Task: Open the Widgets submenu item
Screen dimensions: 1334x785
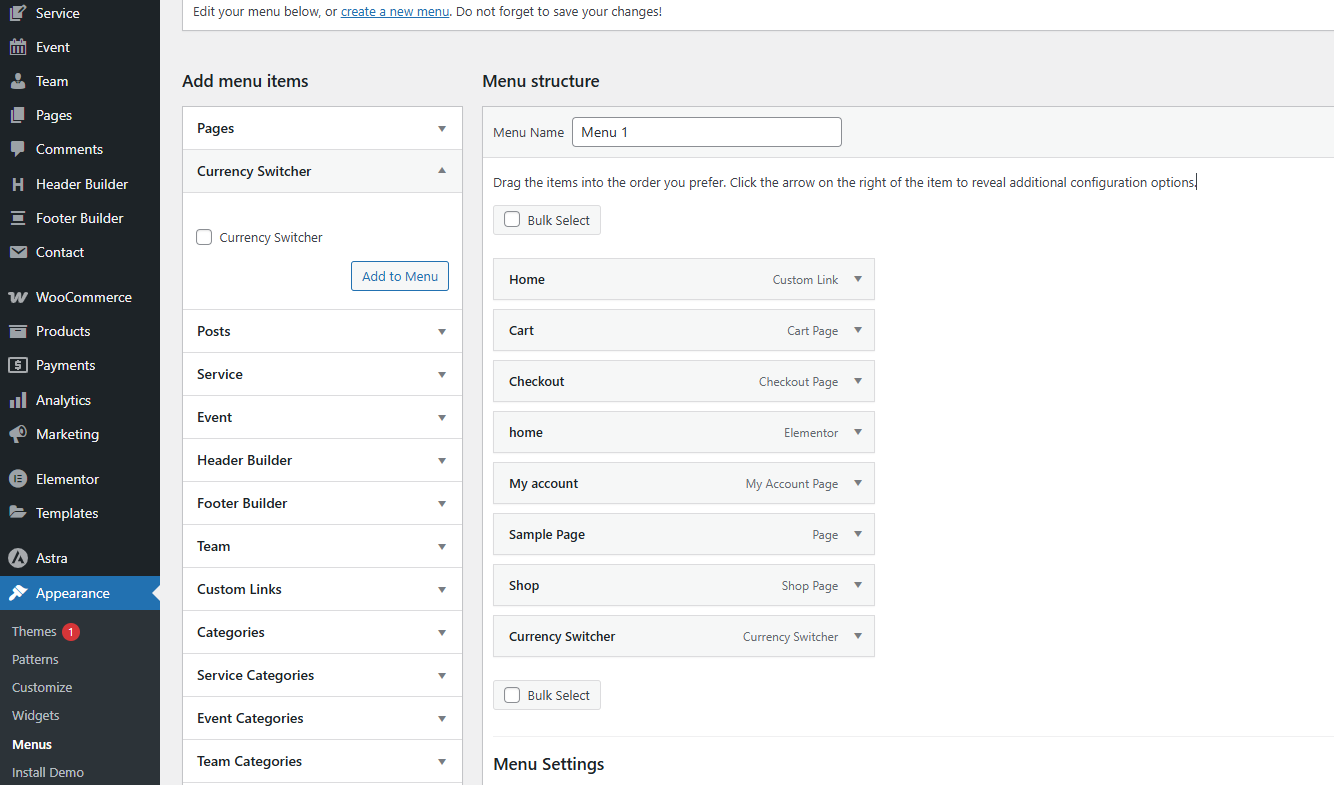Action: pos(36,715)
